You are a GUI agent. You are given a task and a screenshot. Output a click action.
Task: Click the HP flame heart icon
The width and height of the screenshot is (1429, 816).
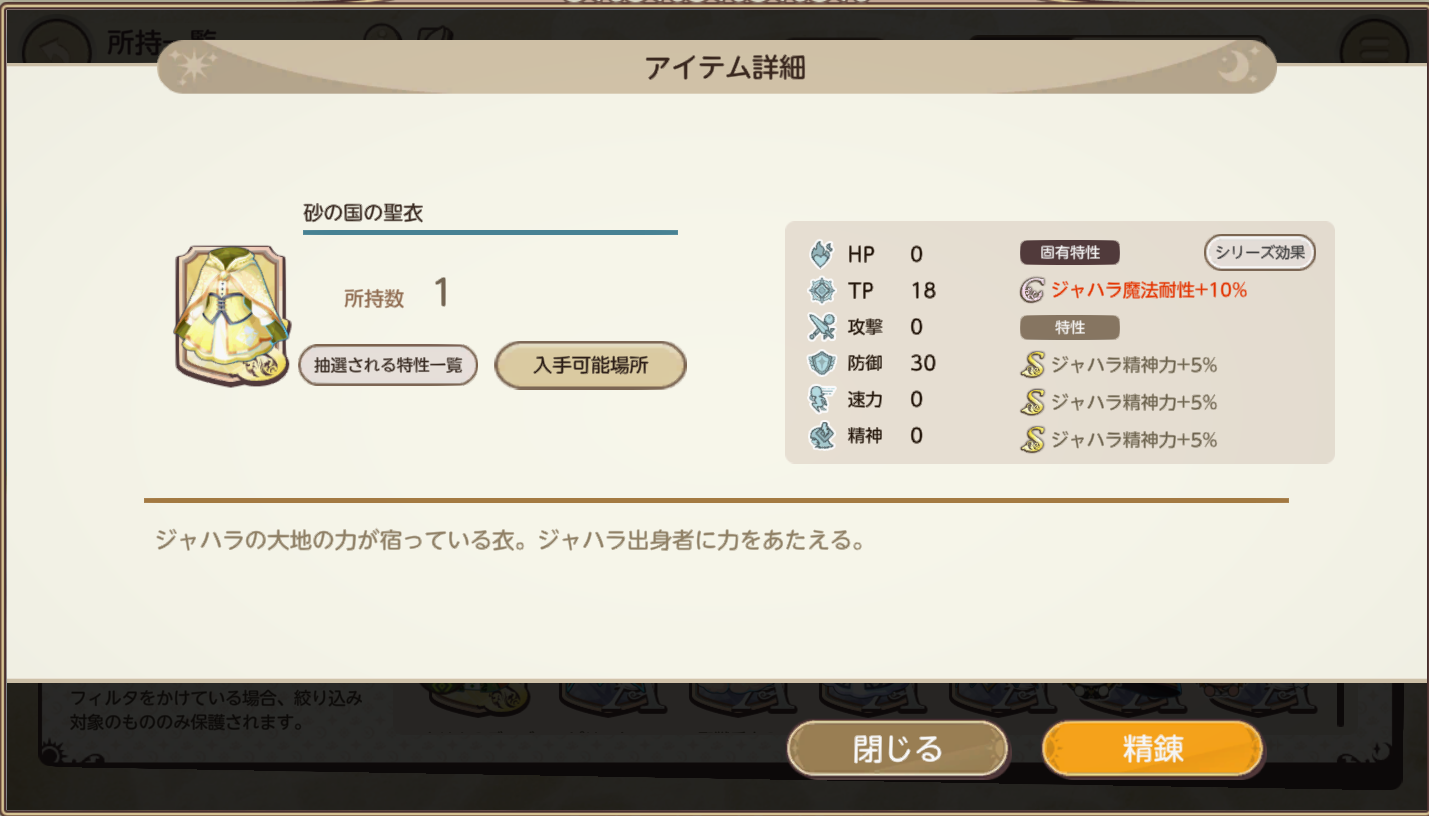[x=821, y=254]
